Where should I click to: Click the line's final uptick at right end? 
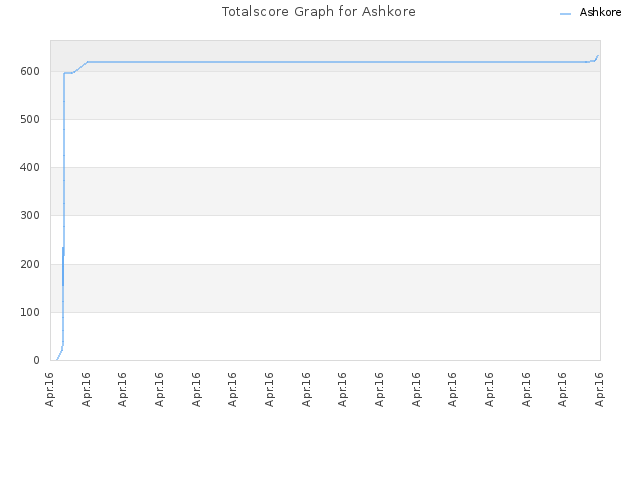pyautogui.click(x=596, y=58)
